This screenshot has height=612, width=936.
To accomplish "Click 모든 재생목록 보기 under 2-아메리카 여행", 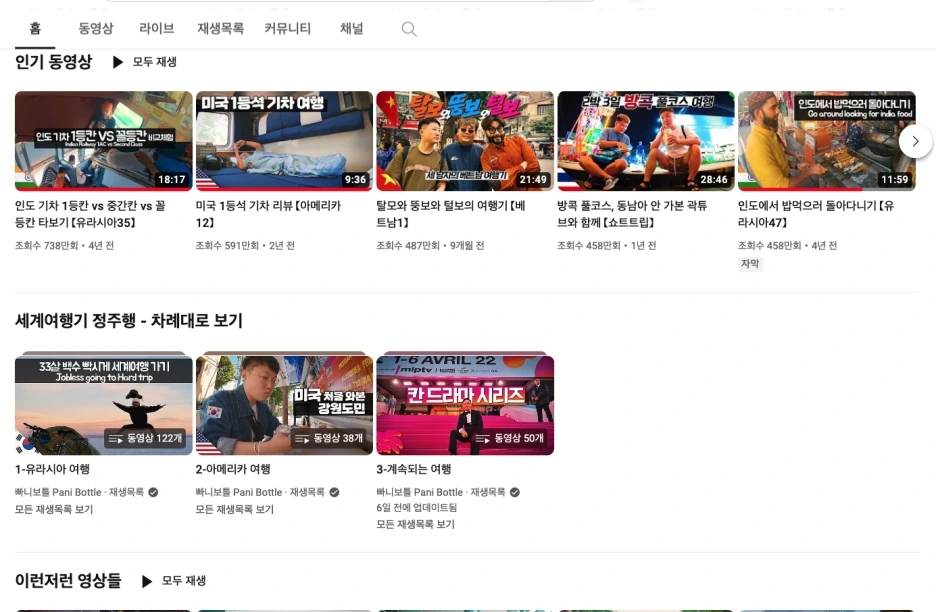I will pyautogui.click(x=235, y=509).
